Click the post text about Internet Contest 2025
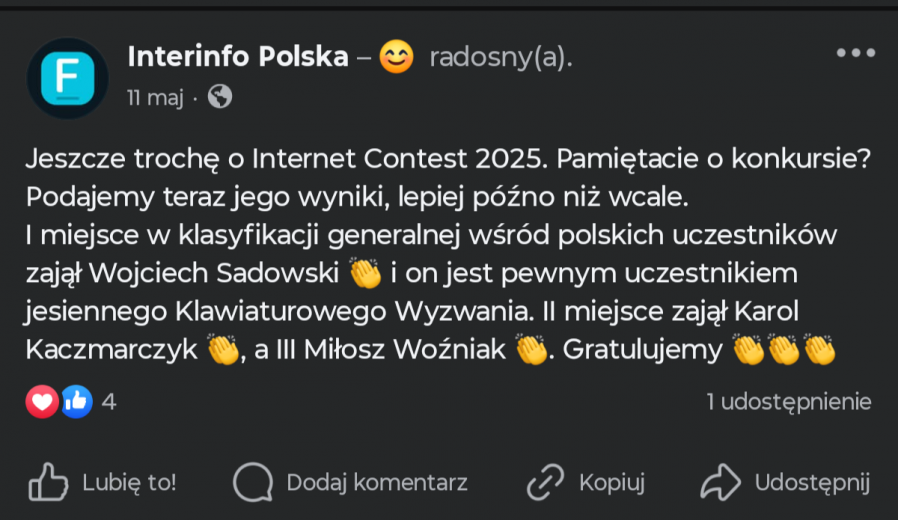Image resolution: width=898 pixels, height=520 pixels. (x=448, y=254)
